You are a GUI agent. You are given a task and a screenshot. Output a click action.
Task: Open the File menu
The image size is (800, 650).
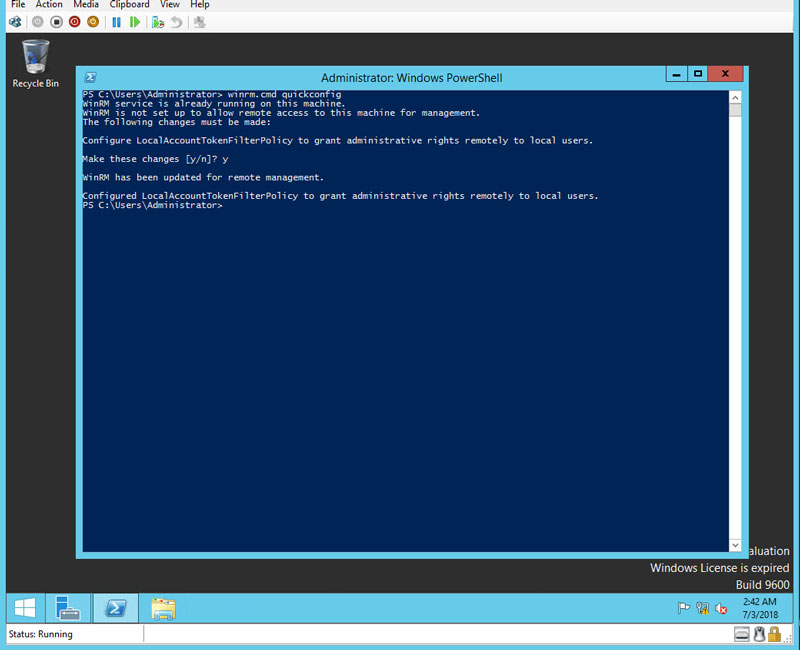click(x=17, y=5)
